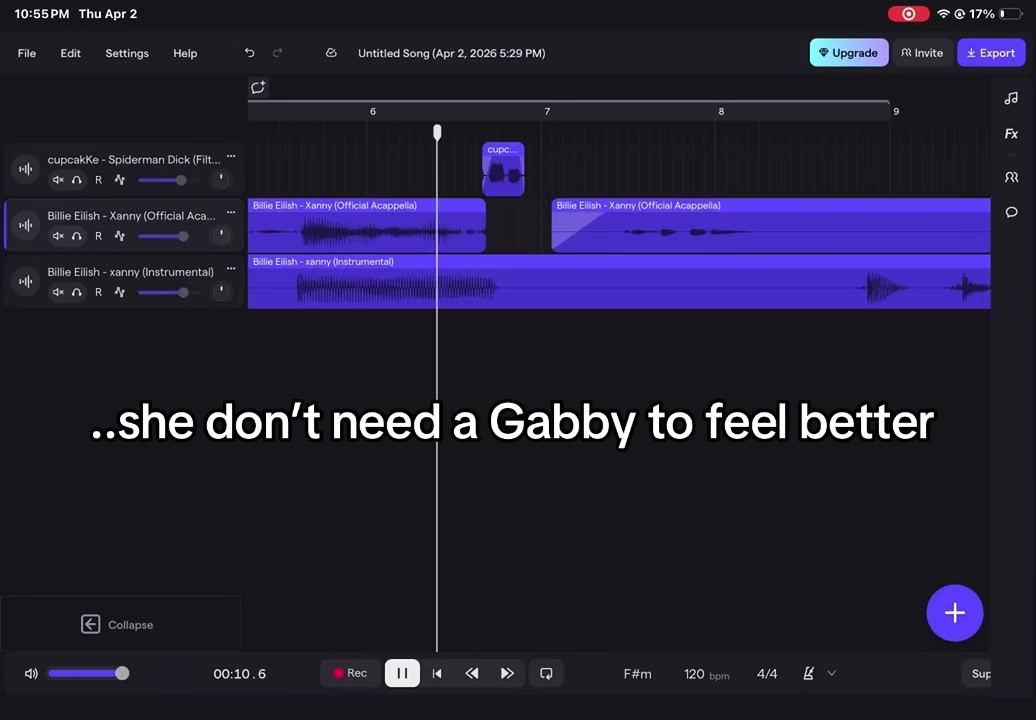Image resolution: width=1036 pixels, height=720 pixels.
Task: Click the Invite button
Action: (922, 53)
